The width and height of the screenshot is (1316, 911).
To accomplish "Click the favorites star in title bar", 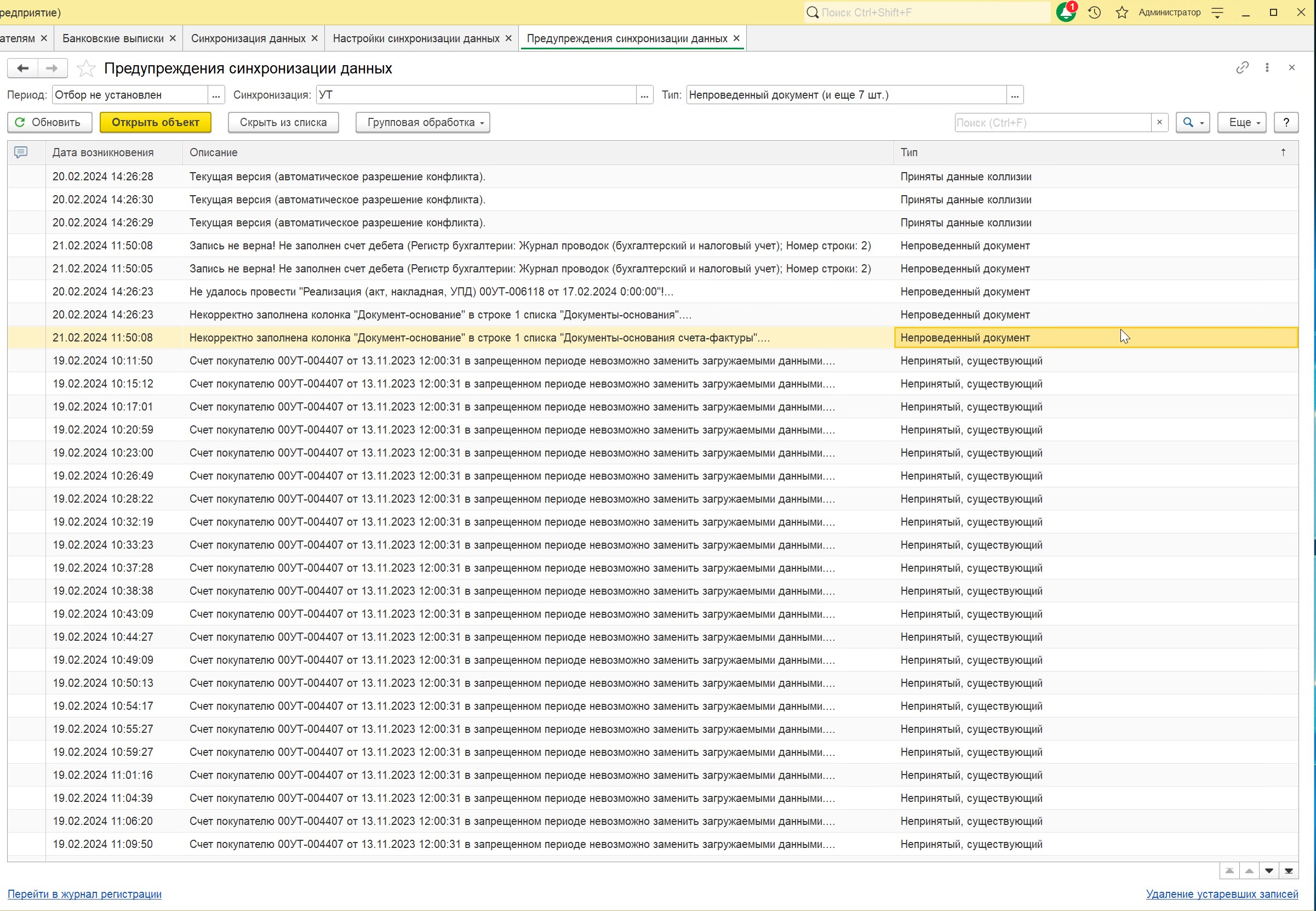I will (1122, 13).
